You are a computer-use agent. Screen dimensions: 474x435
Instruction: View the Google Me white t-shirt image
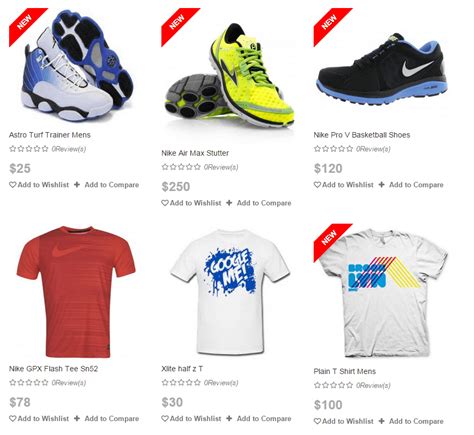pyautogui.click(x=230, y=292)
